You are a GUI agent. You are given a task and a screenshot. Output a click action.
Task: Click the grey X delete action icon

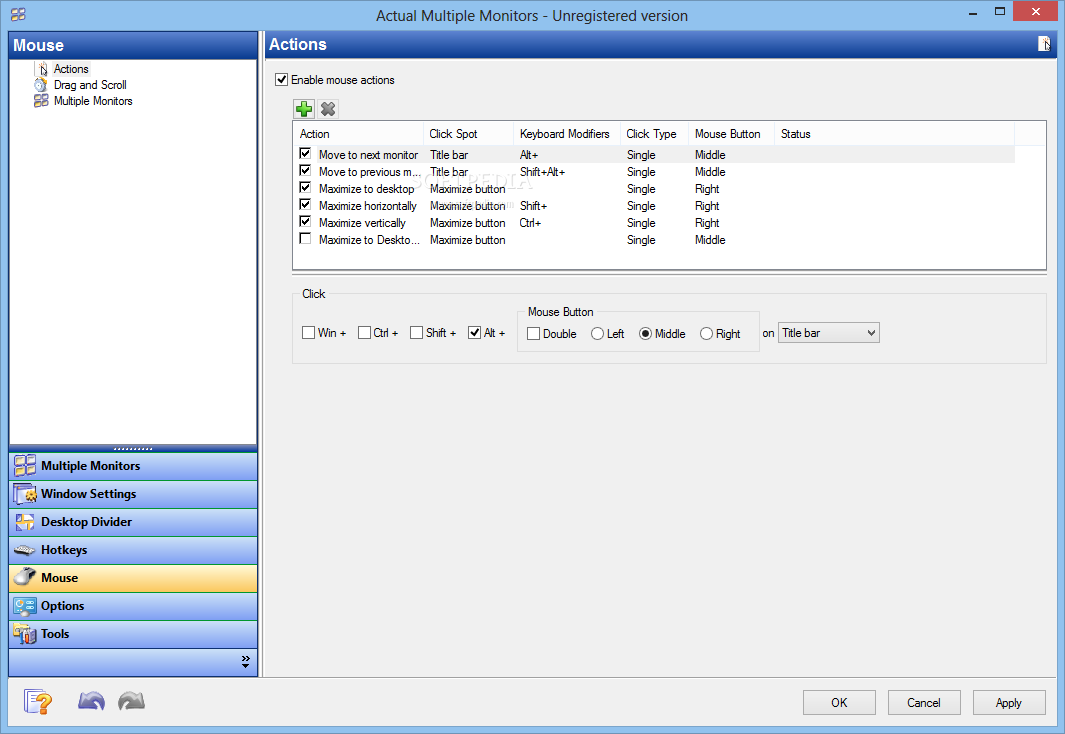point(328,109)
